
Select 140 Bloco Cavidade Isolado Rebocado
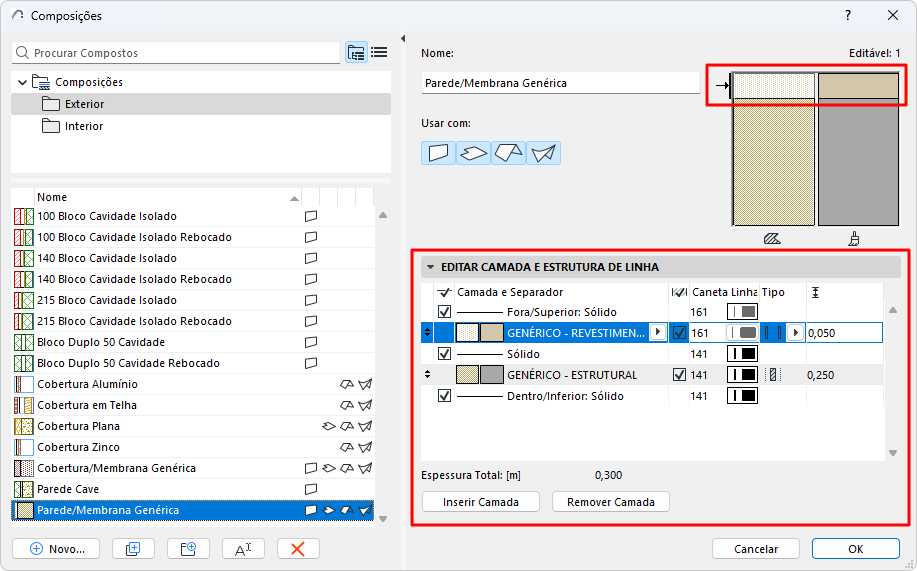(x=193, y=280)
